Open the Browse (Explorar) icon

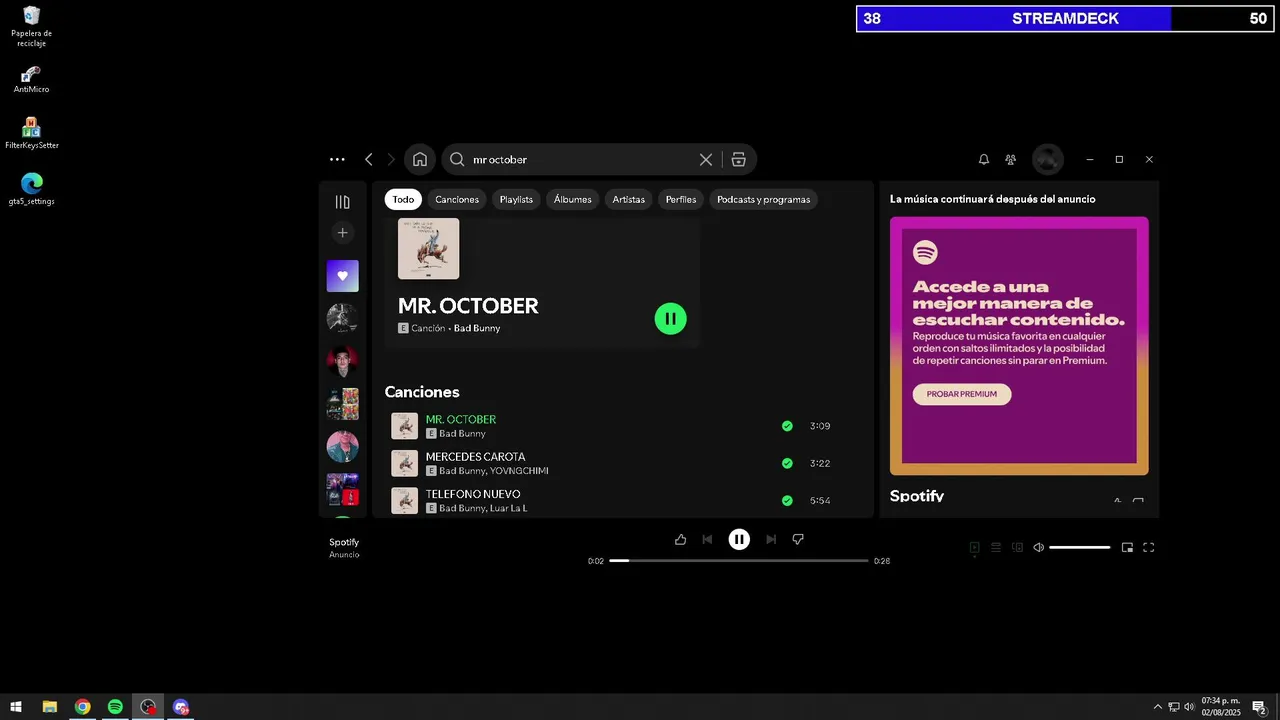738,159
